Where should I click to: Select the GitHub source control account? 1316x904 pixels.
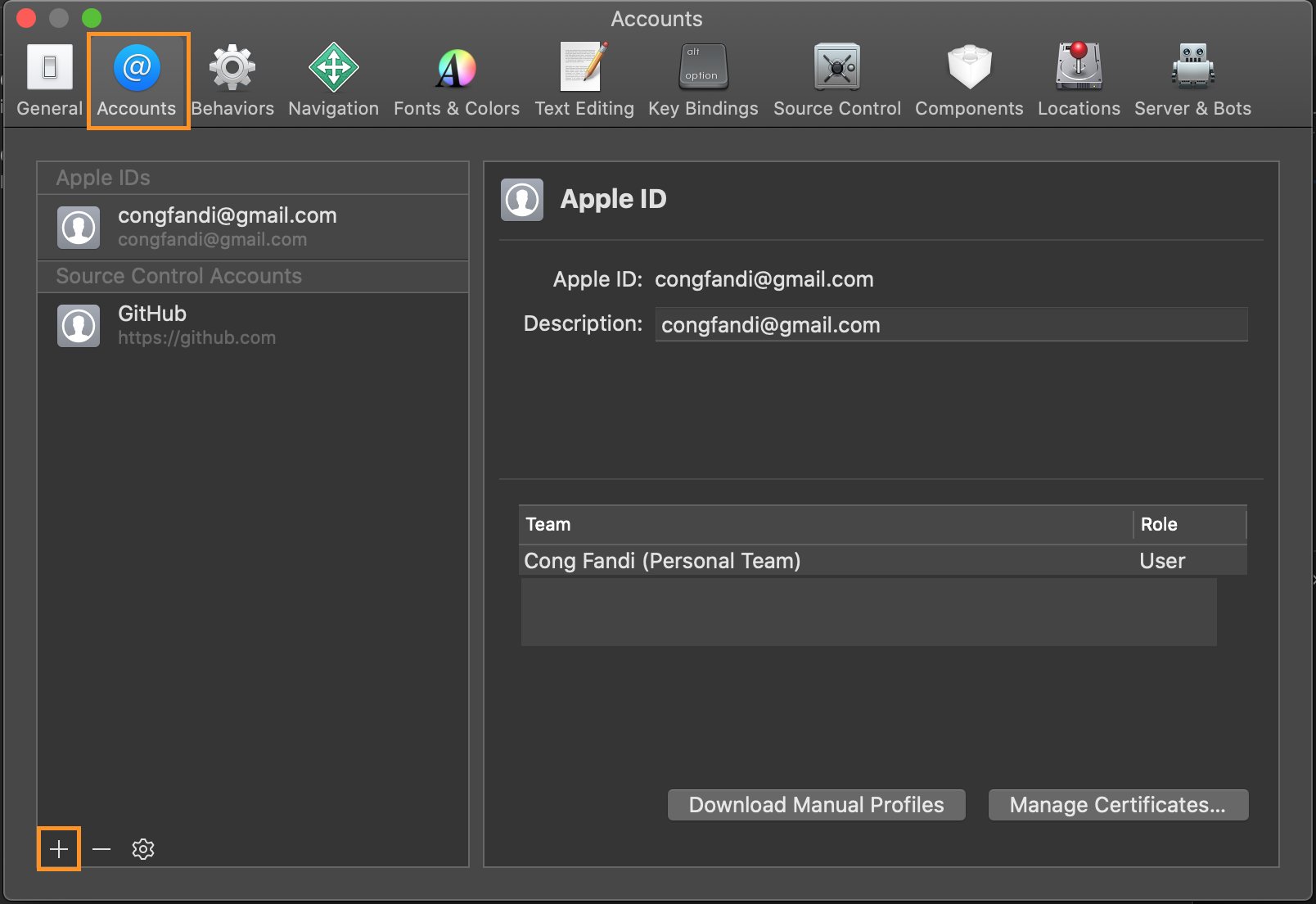252,325
